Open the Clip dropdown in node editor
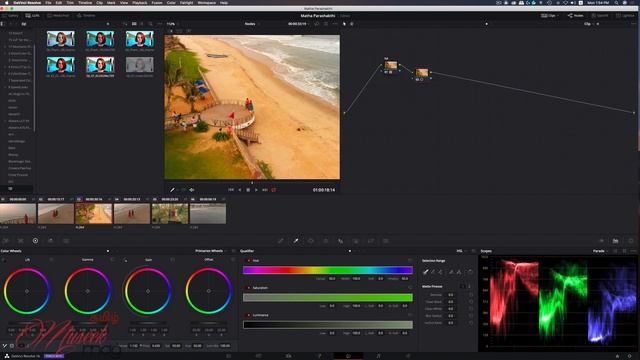Viewport: 640px width, 360px height. point(589,24)
